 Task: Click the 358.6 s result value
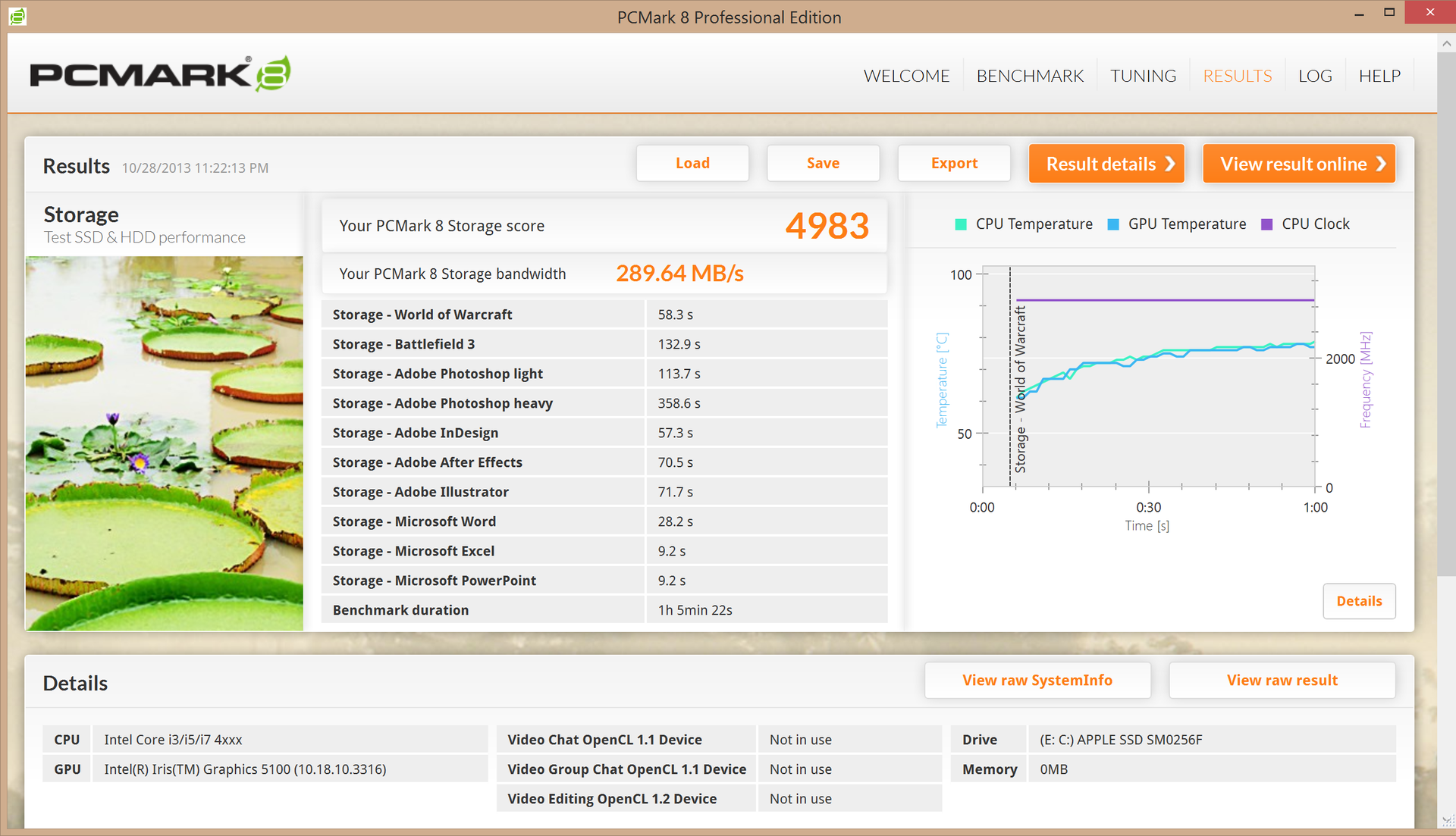pos(679,403)
